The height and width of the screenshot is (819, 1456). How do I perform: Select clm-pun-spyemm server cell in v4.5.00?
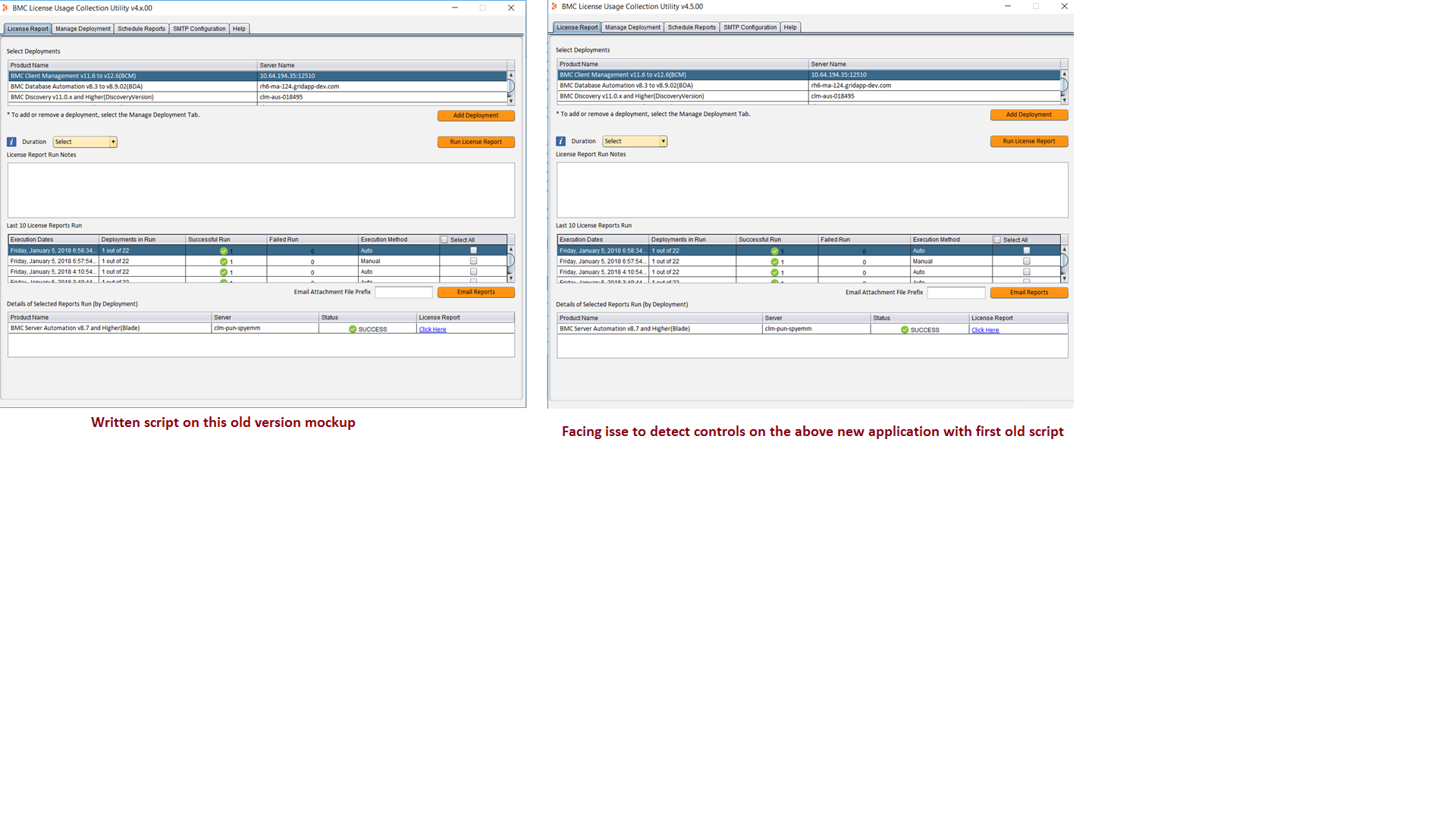click(x=817, y=329)
